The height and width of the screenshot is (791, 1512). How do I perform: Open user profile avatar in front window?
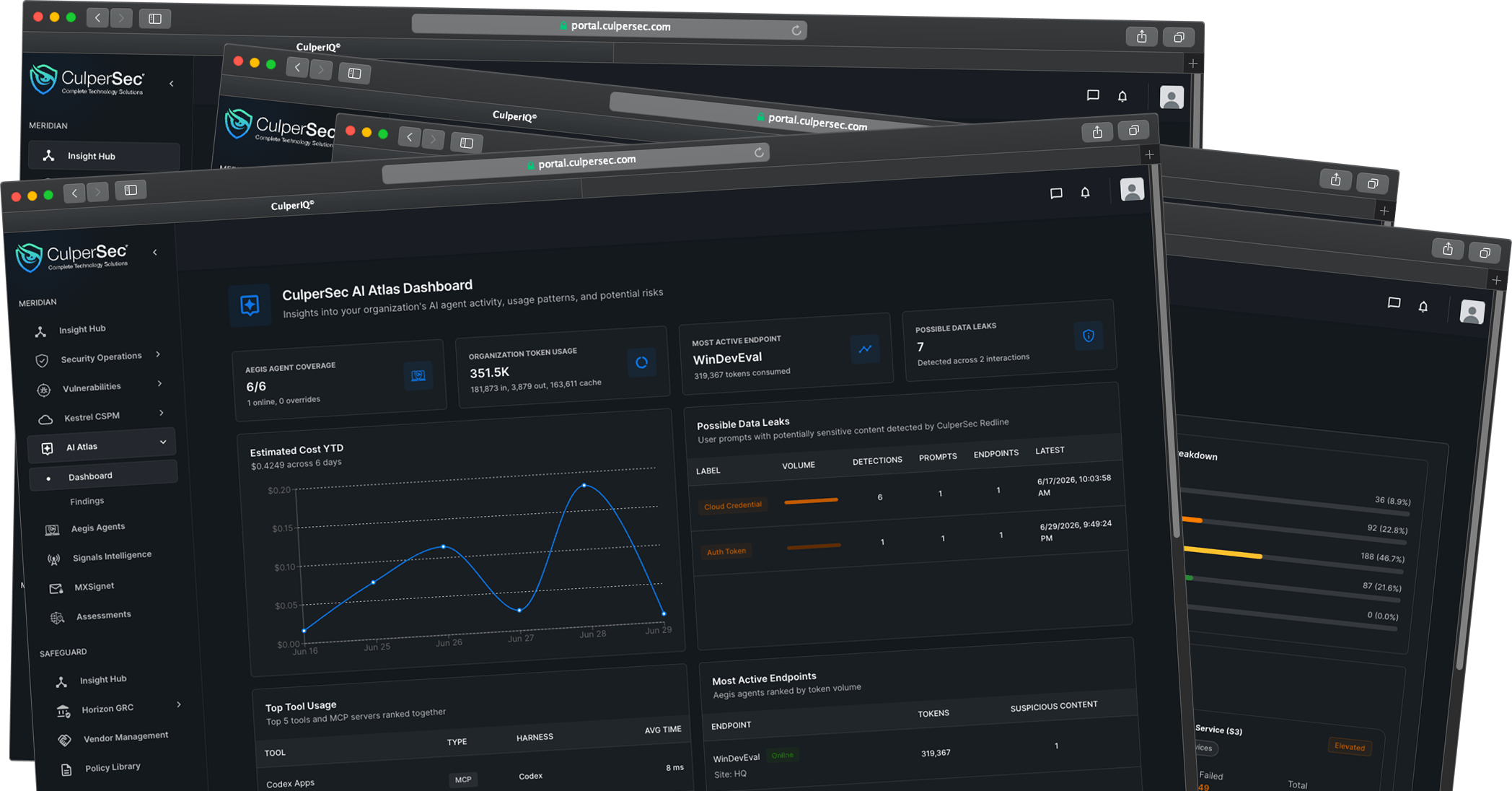tap(1132, 189)
